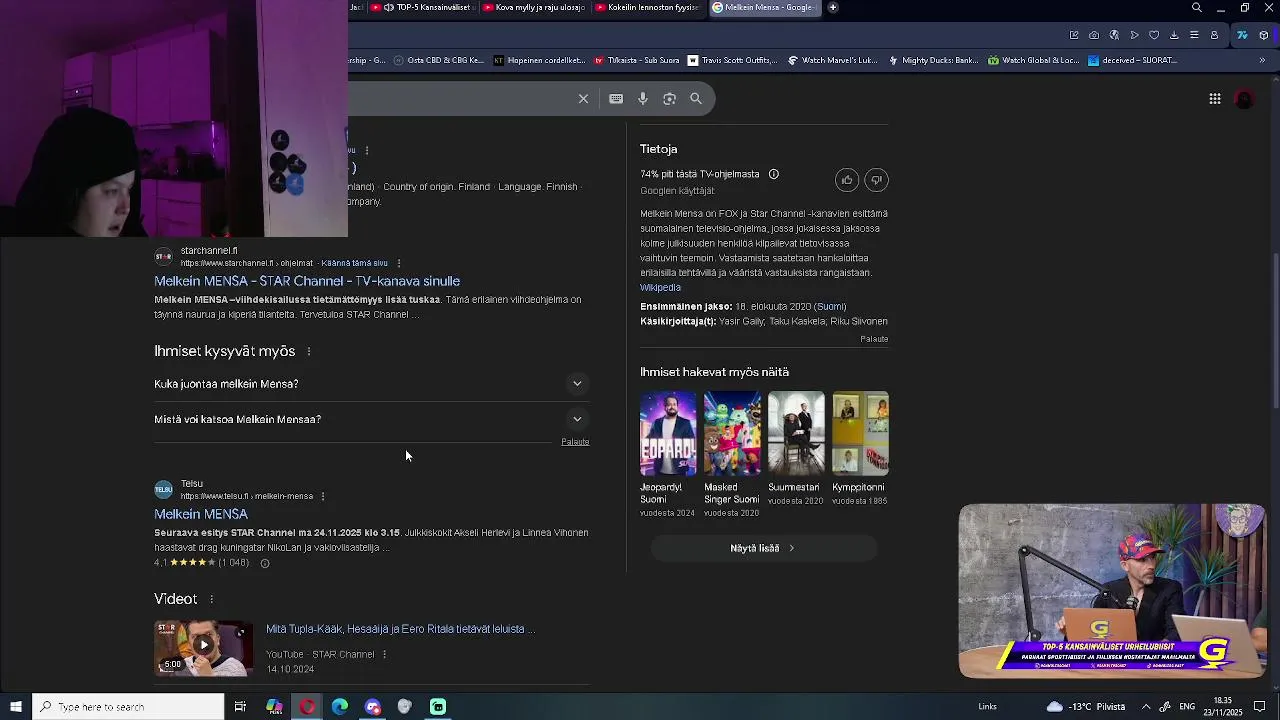
Task: Open a new browser tab with plus
Action: pyautogui.click(x=832, y=8)
